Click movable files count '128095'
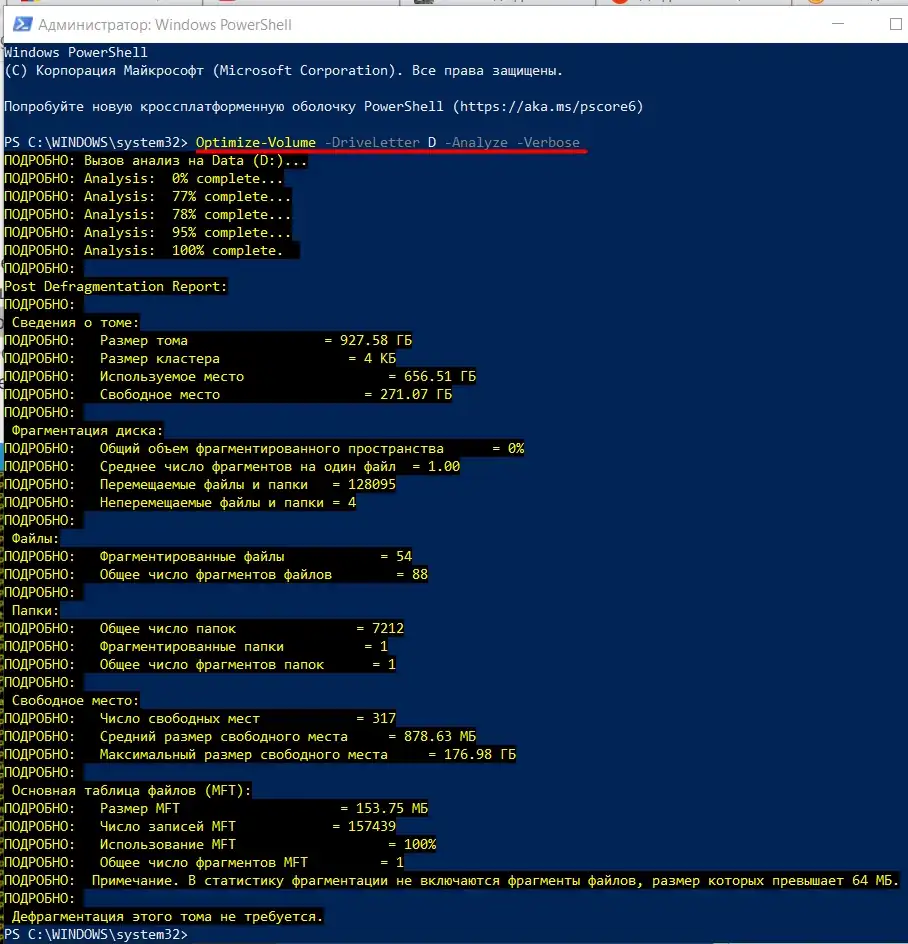The image size is (908, 944). 372,485
